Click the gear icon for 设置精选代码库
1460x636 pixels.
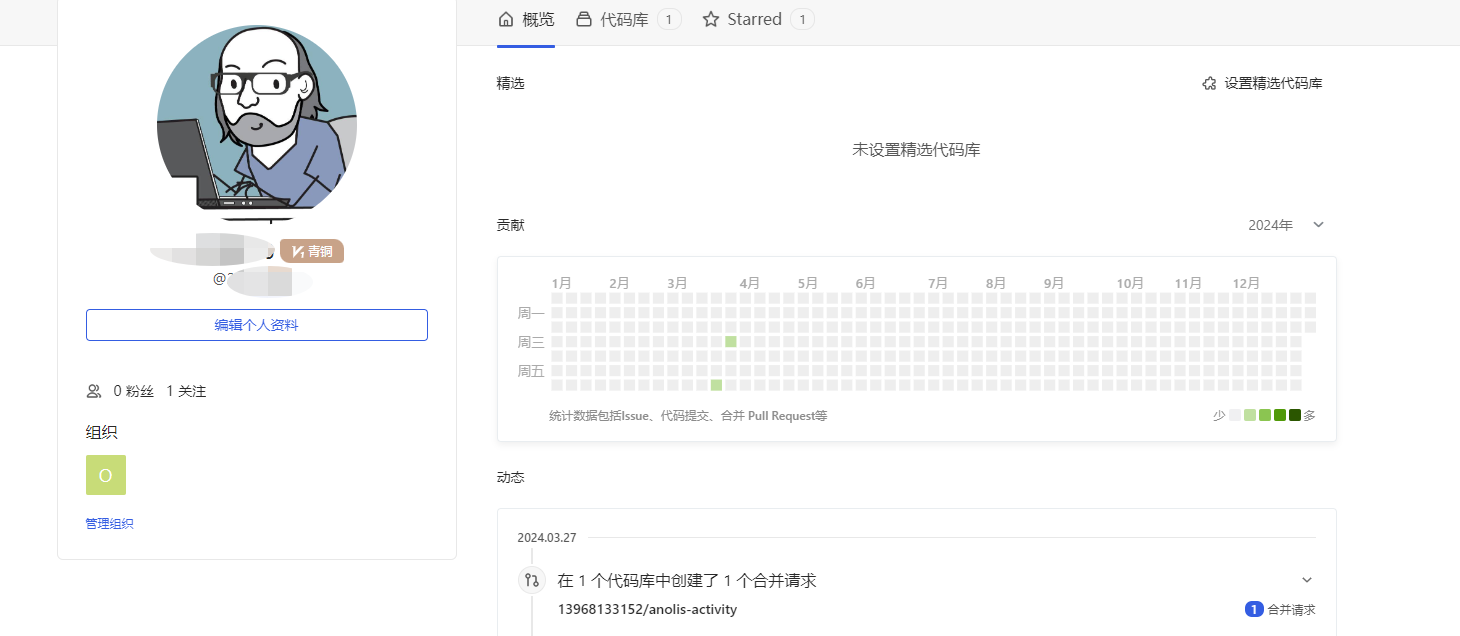[1209, 83]
